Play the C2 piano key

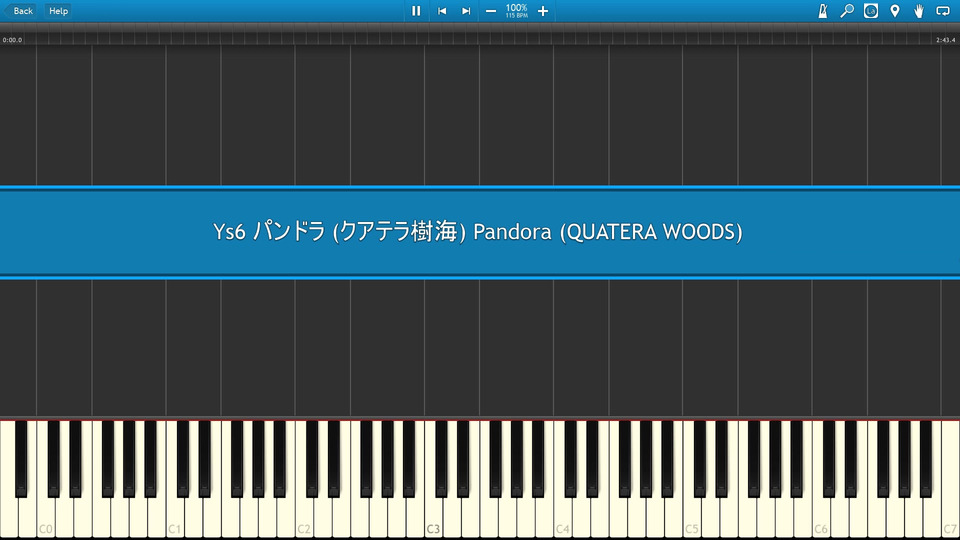click(304, 517)
